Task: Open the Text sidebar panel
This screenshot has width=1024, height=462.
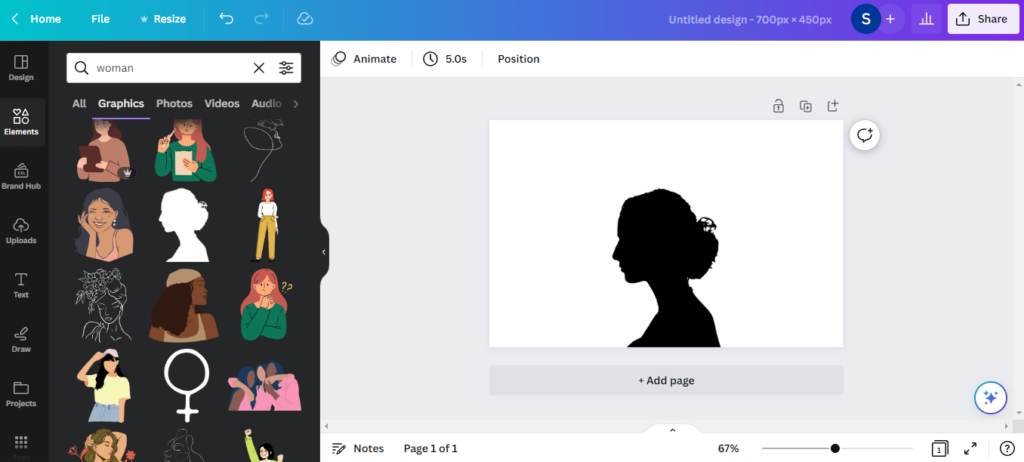Action: click(21, 286)
